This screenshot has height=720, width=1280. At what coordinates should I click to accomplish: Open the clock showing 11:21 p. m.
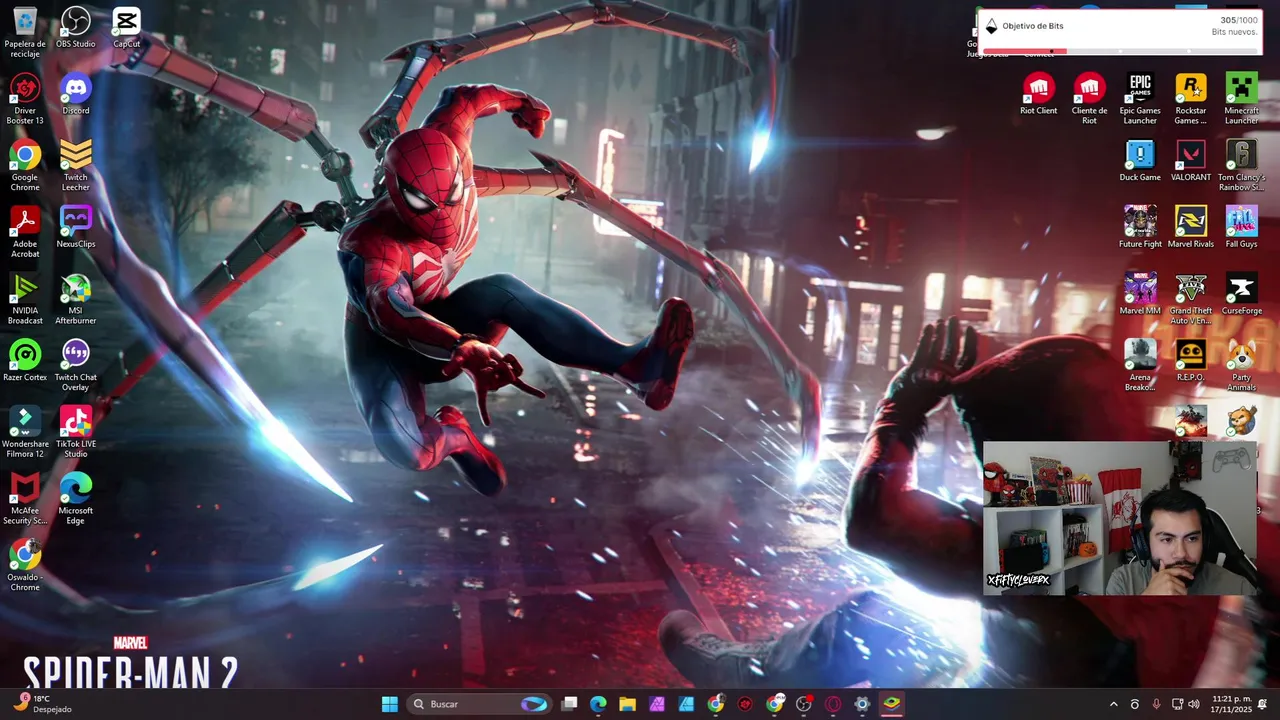click(x=1229, y=704)
